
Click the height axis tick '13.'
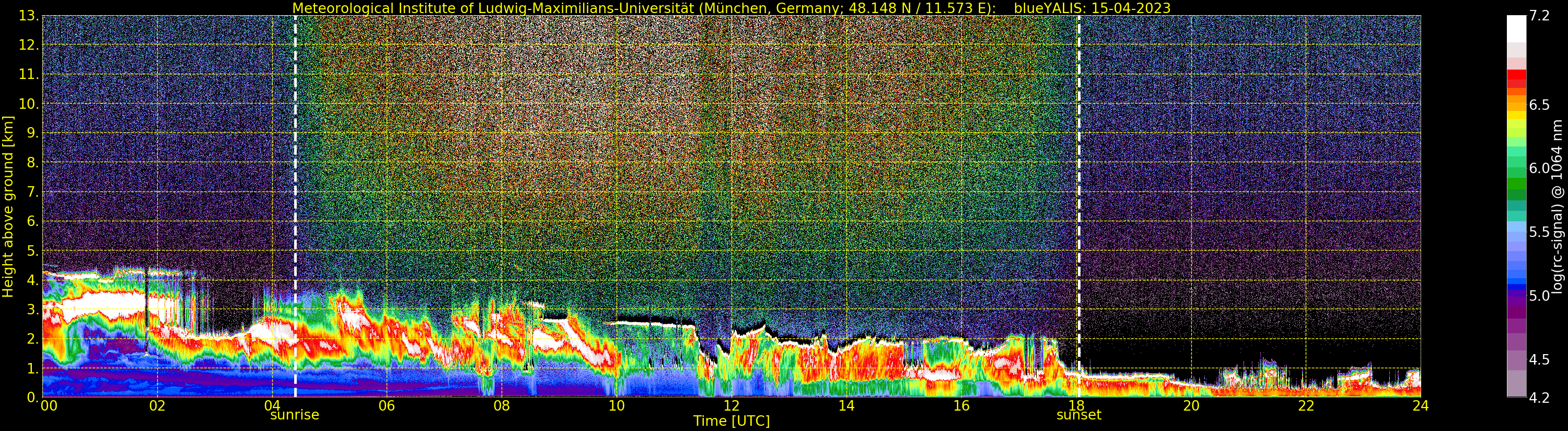click(29, 16)
